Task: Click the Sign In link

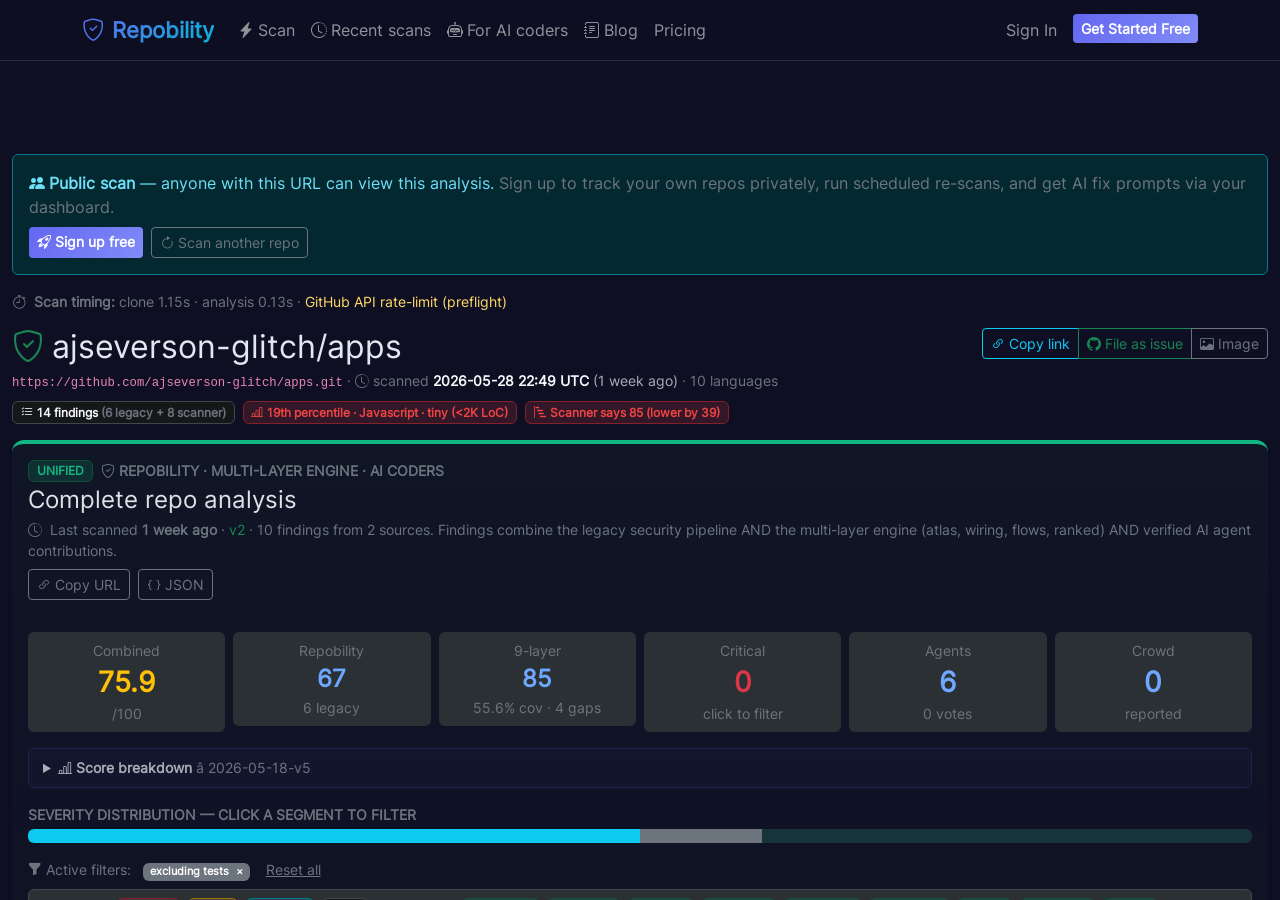Action: [1031, 30]
